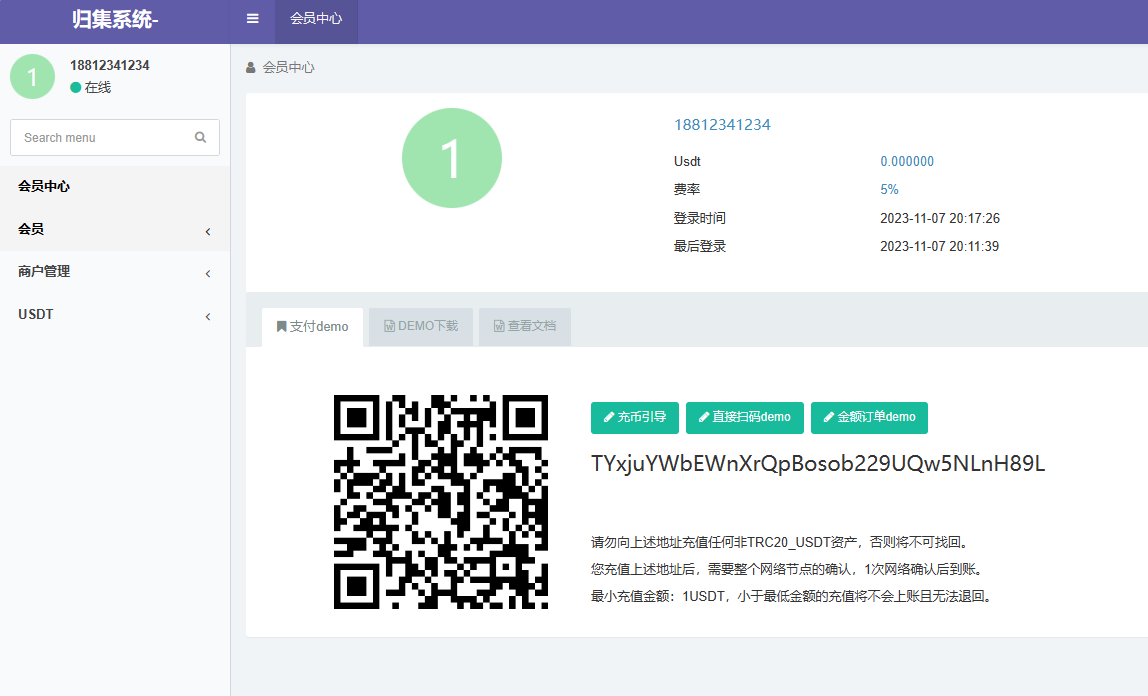
Task: Open the 会员中心 item in the top navigation
Action: [x=316, y=18]
